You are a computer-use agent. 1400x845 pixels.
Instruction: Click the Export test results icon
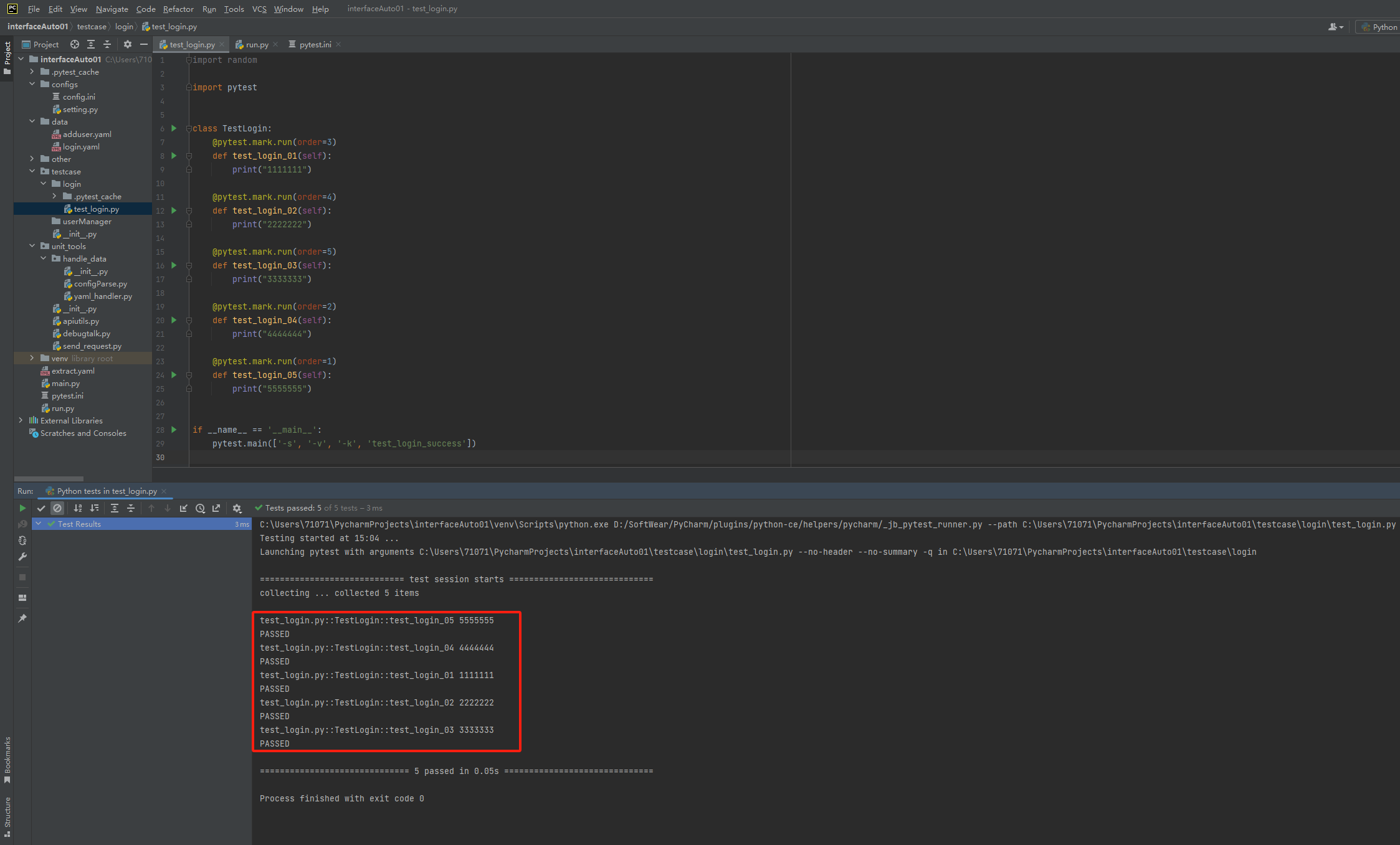pyautogui.click(x=216, y=508)
